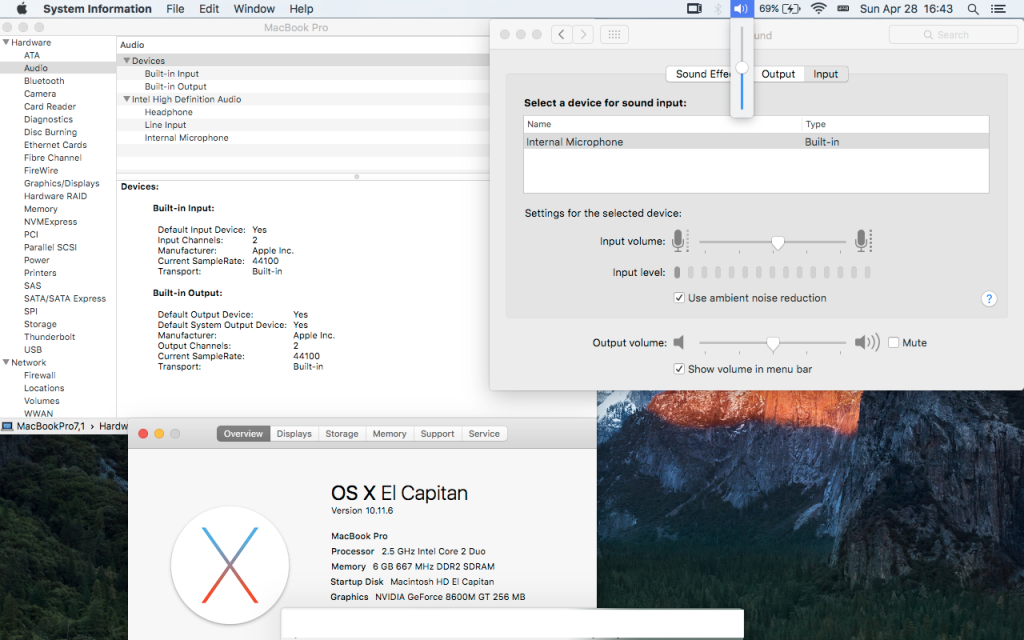Click the back navigation arrow in Sound preferences

pos(560,33)
